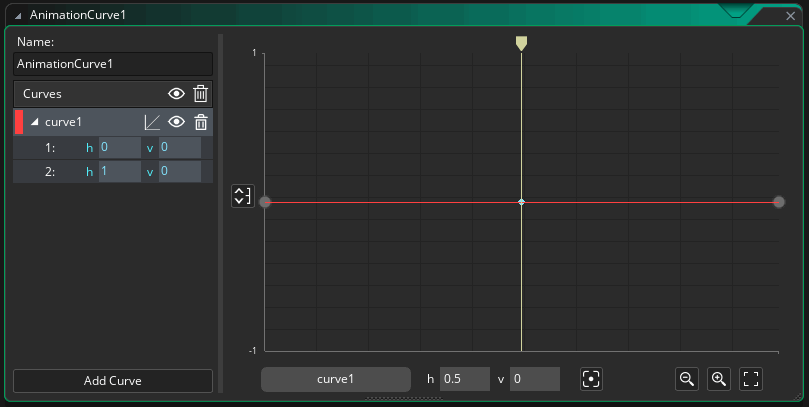Toggle visibility of all Curves

(x=176, y=94)
